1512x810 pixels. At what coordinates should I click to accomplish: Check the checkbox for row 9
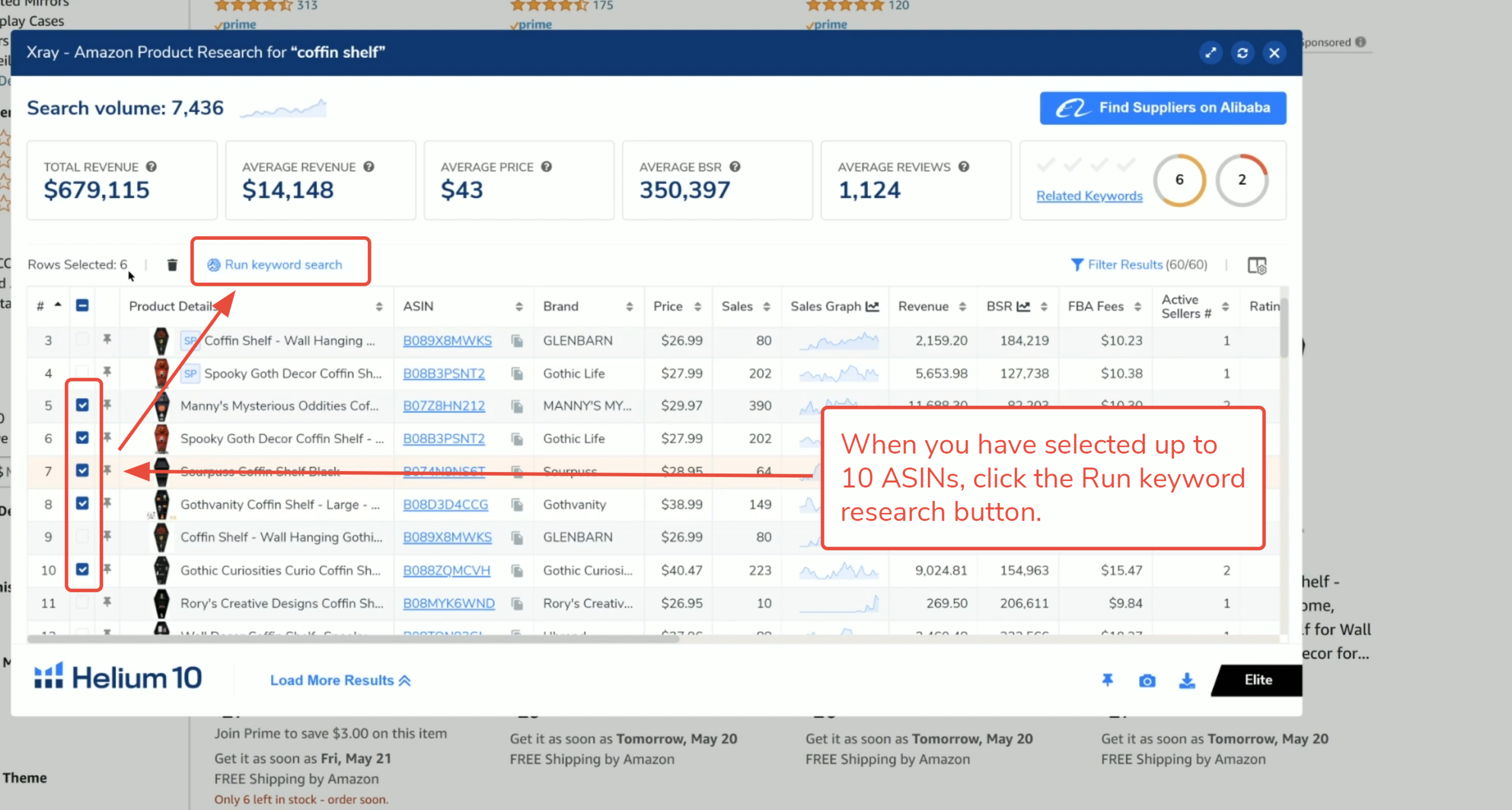pos(82,536)
